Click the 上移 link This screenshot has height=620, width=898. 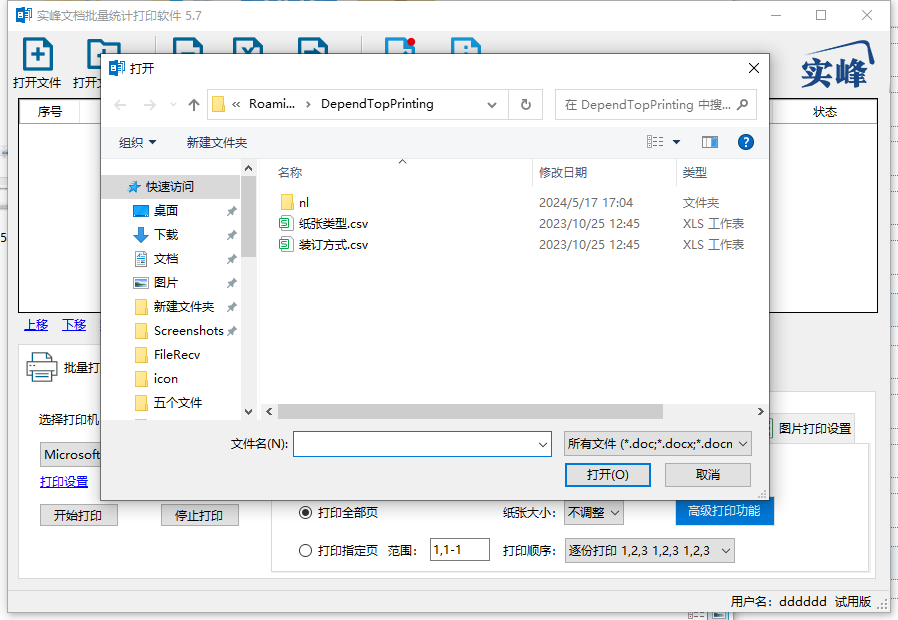click(x=36, y=325)
